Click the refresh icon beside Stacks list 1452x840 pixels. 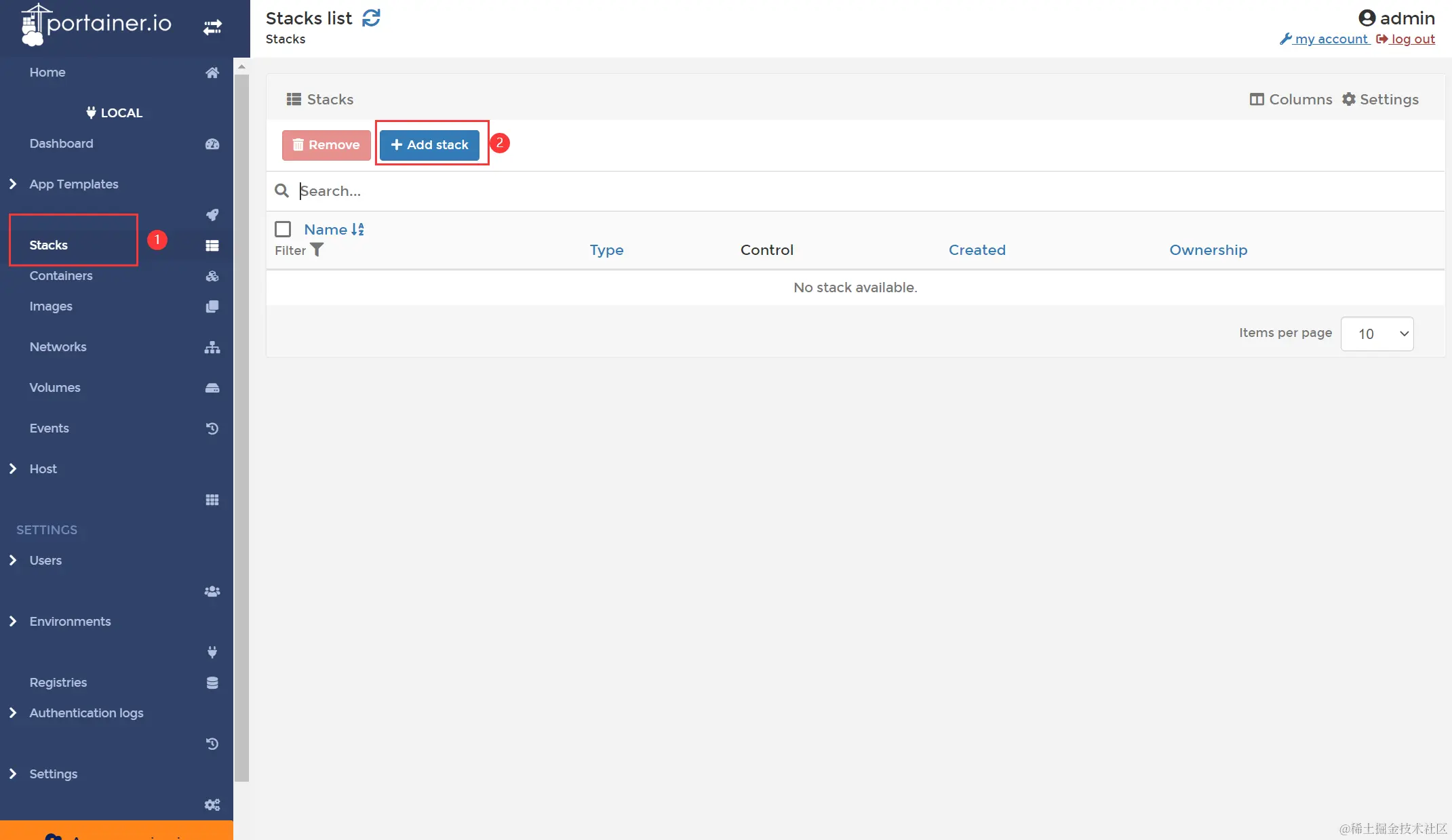[x=371, y=18]
